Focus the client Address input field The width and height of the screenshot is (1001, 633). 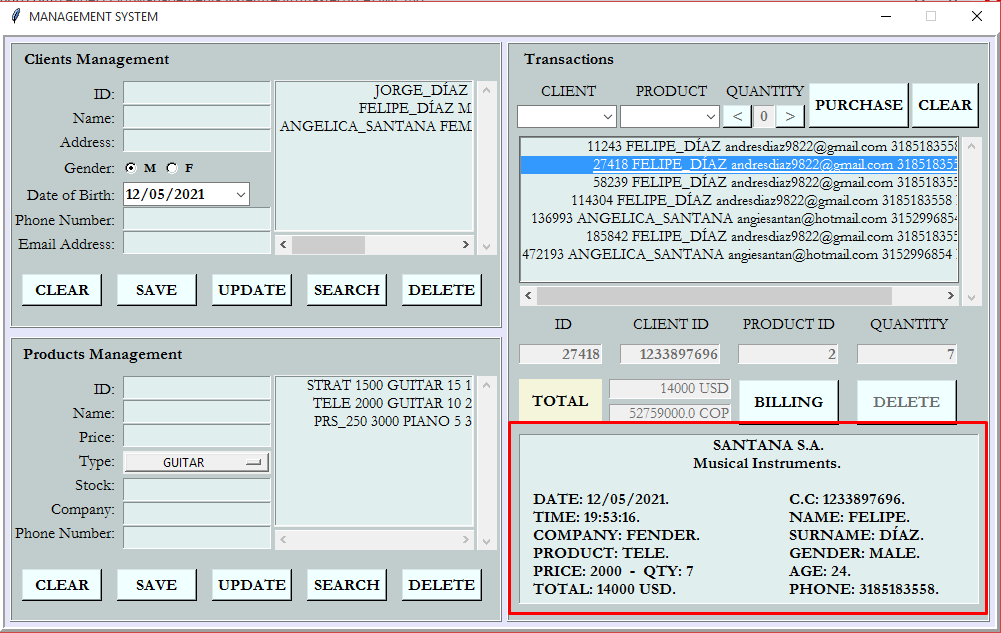click(x=197, y=141)
